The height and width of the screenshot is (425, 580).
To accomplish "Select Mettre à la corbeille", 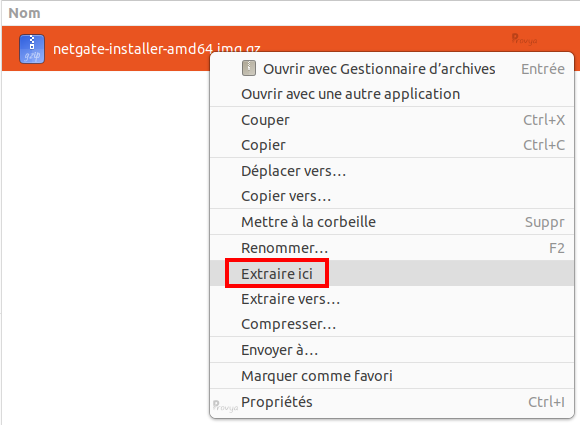I will pyautogui.click(x=392, y=222).
